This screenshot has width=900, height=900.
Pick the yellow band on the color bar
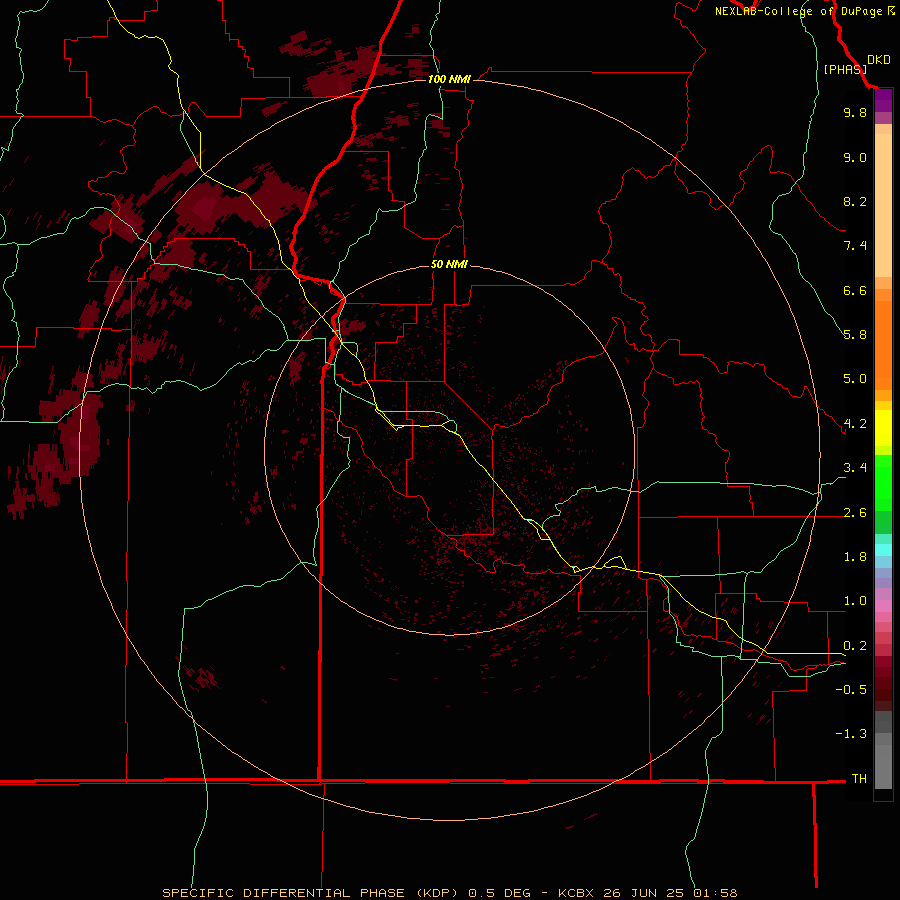883,428
